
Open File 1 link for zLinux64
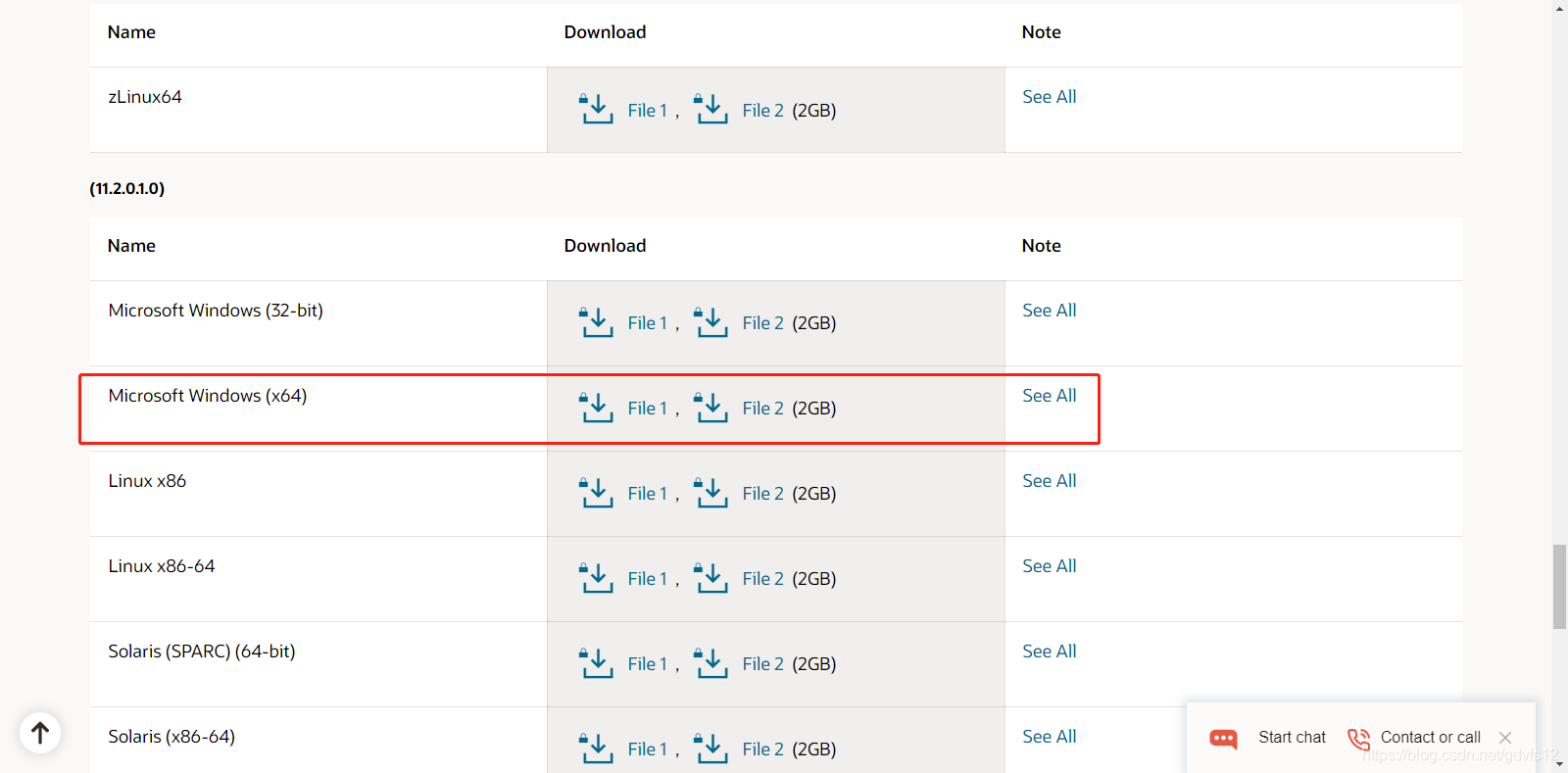(x=647, y=111)
